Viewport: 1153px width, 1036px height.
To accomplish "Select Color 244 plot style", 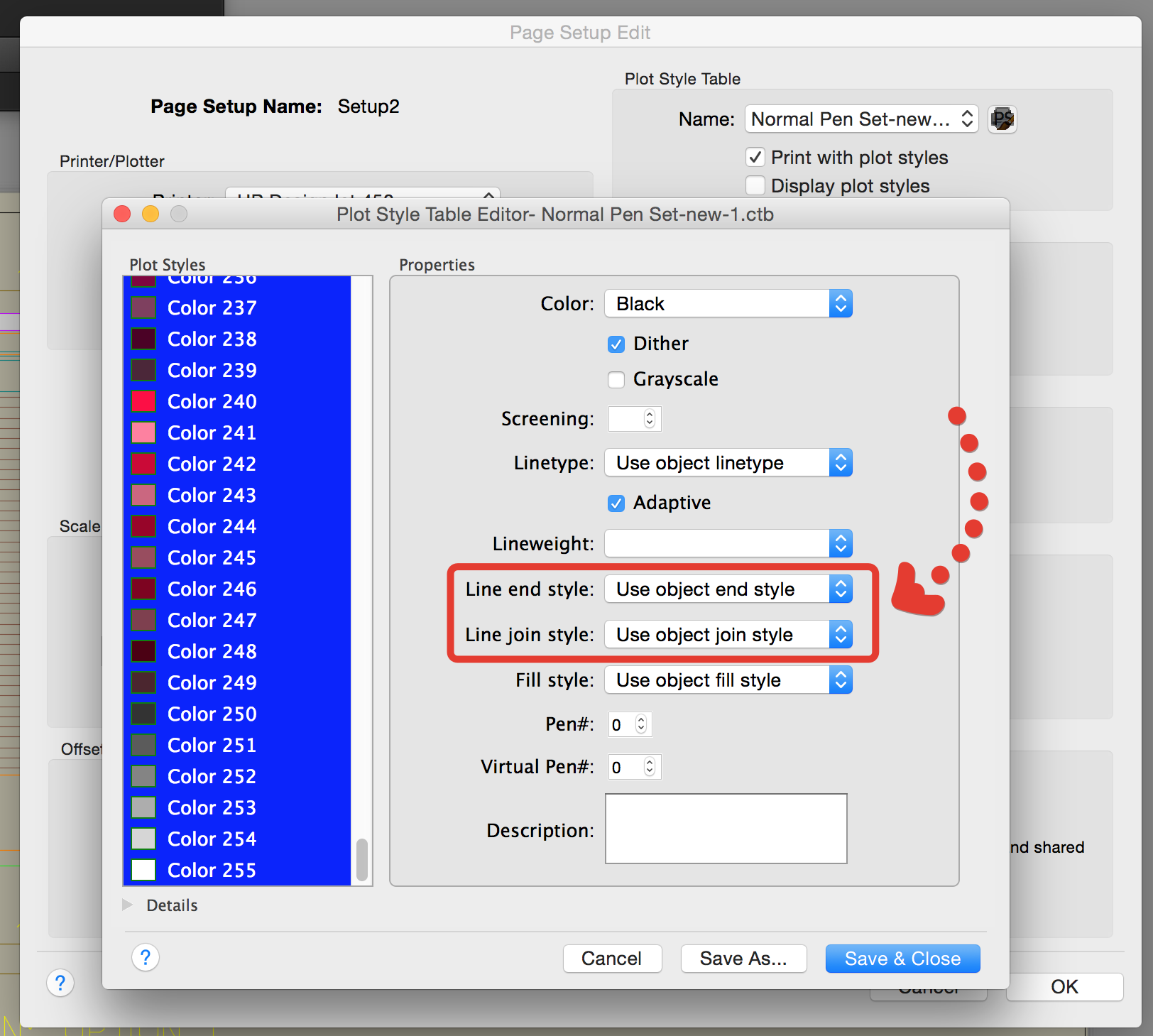I will (x=237, y=527).
